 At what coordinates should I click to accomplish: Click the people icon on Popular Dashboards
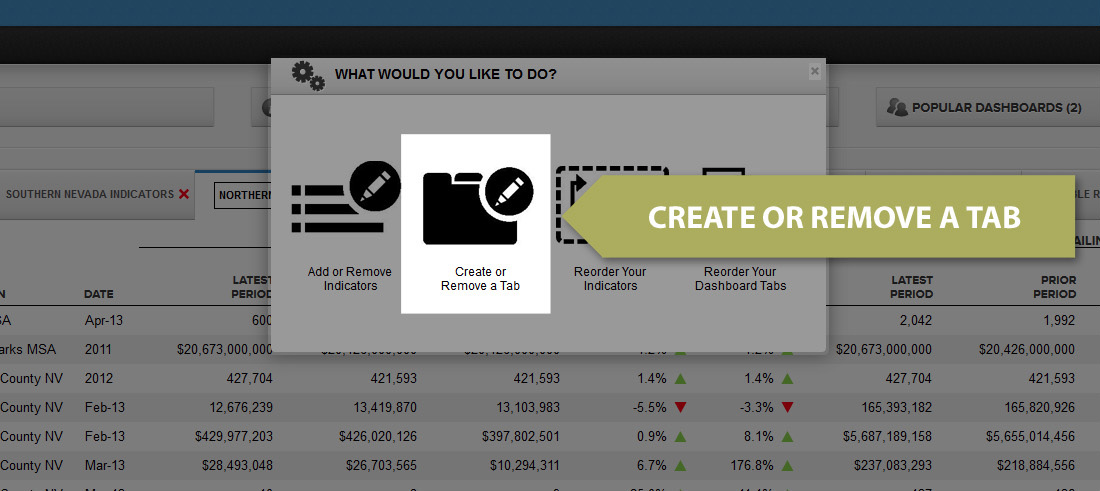coord(897,107)
